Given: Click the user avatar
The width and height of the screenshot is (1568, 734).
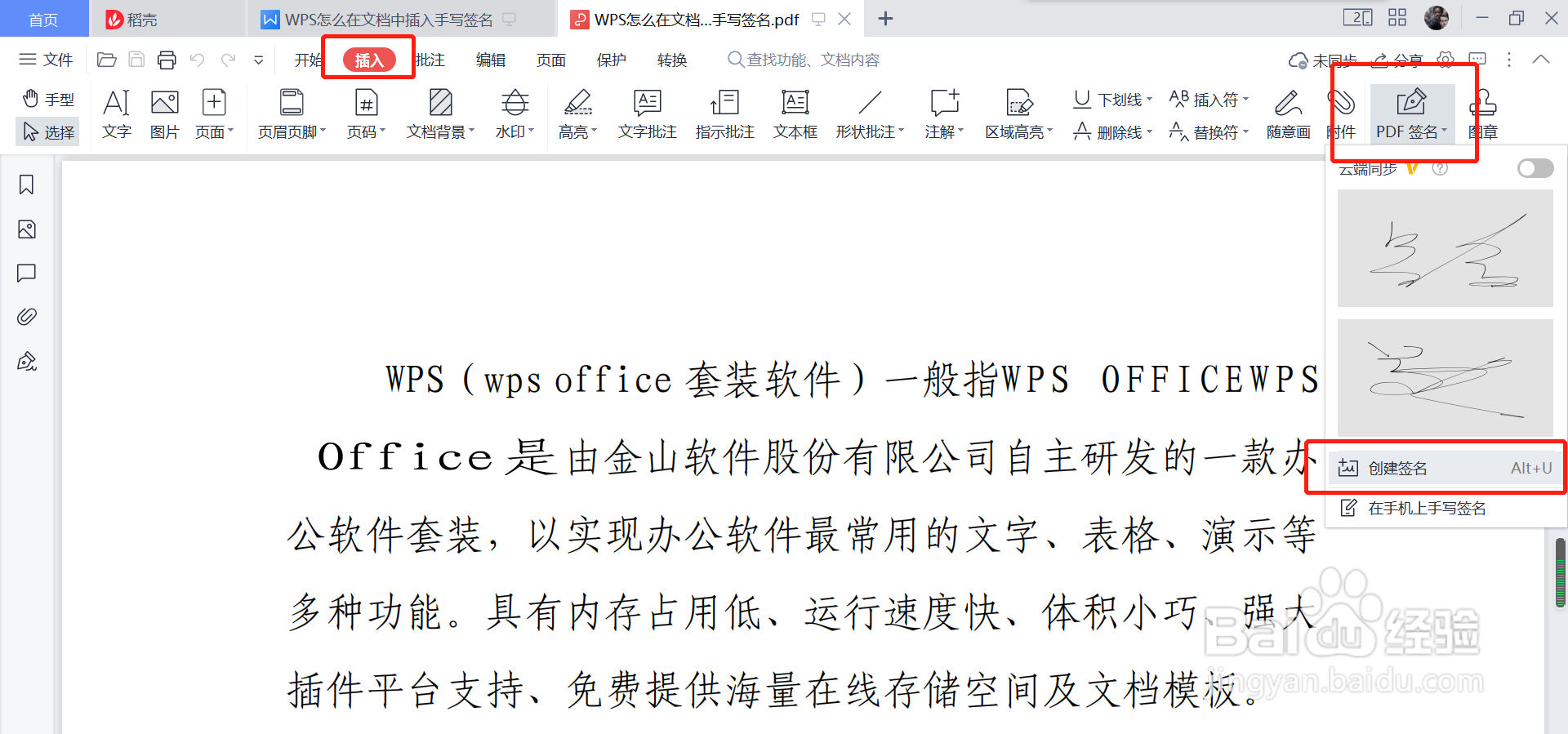Looking at the screenshot, I should tap(1437, 17).
